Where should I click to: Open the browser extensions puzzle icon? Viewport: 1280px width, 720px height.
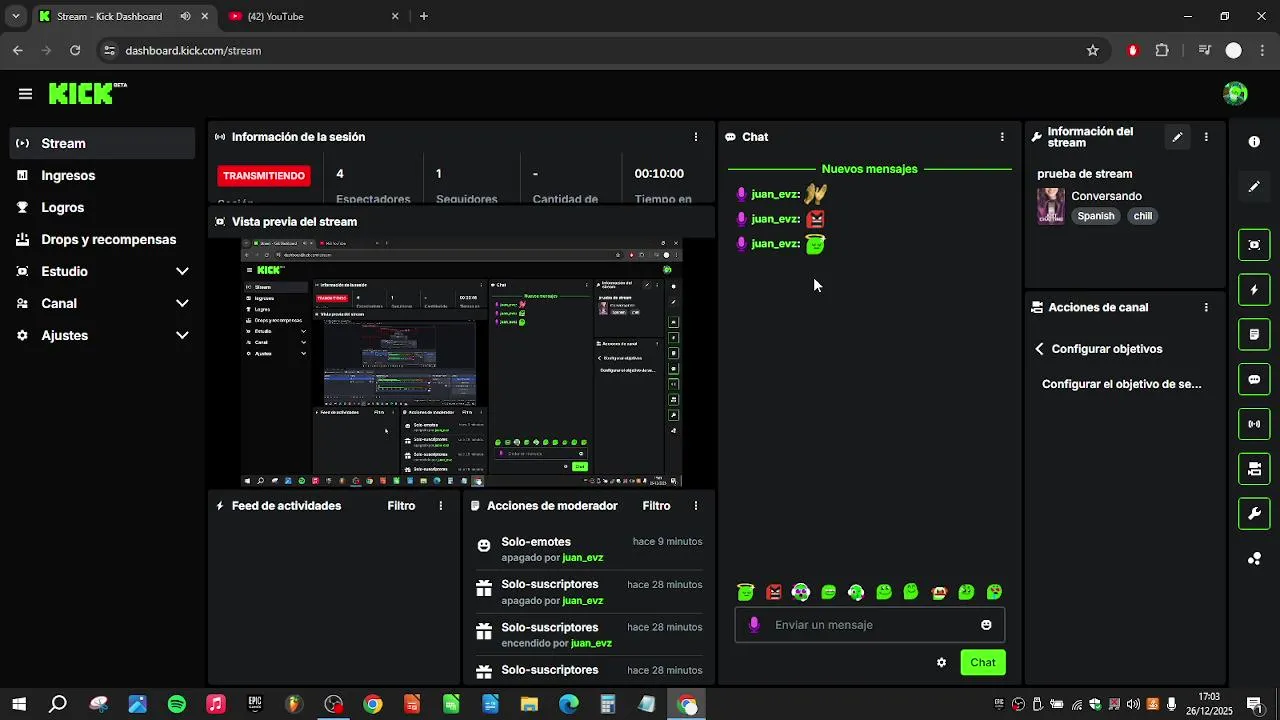1162,50
